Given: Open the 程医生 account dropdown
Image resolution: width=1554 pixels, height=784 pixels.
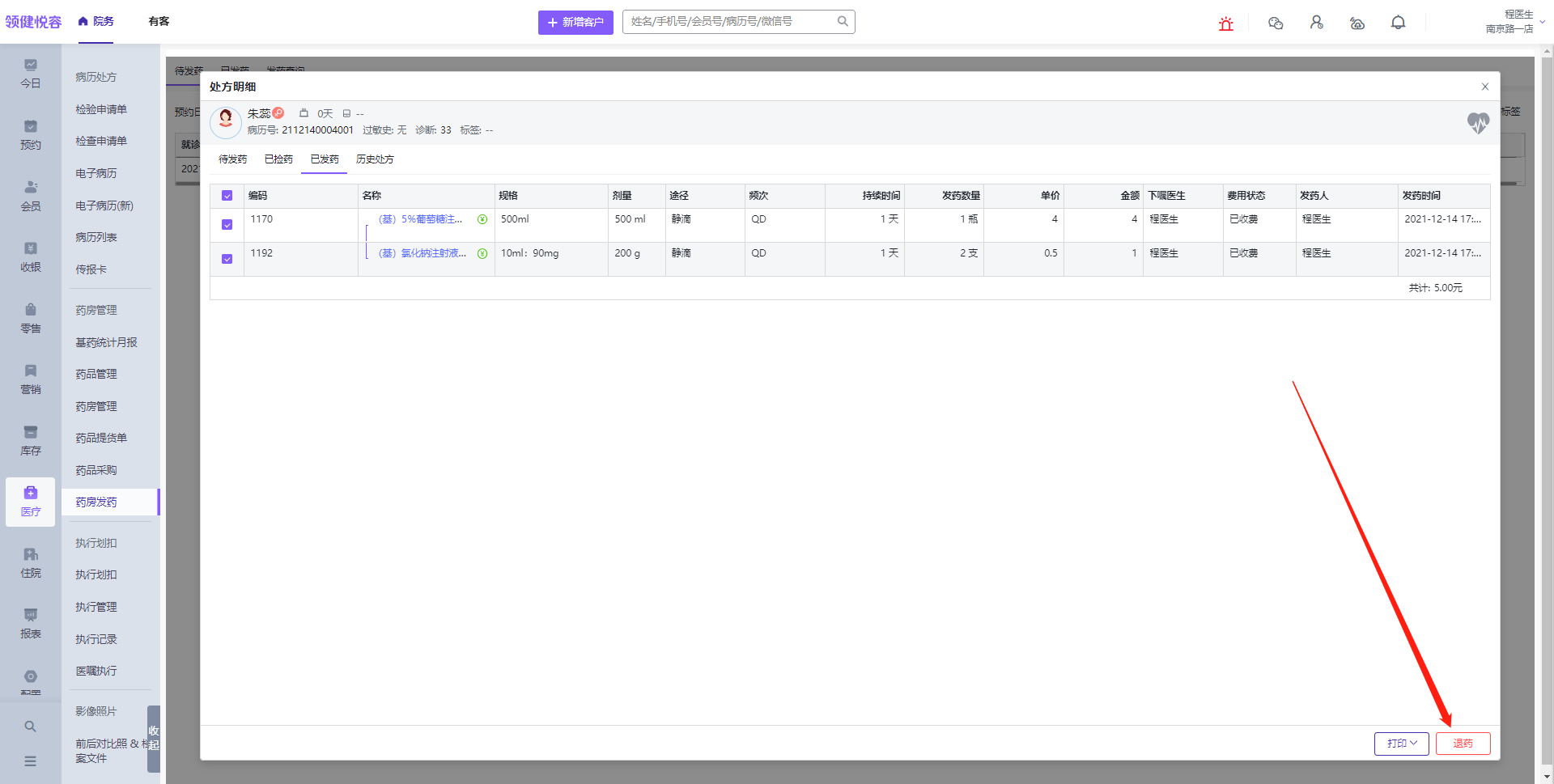Looking at the screenshot, I should (1515, 22).
